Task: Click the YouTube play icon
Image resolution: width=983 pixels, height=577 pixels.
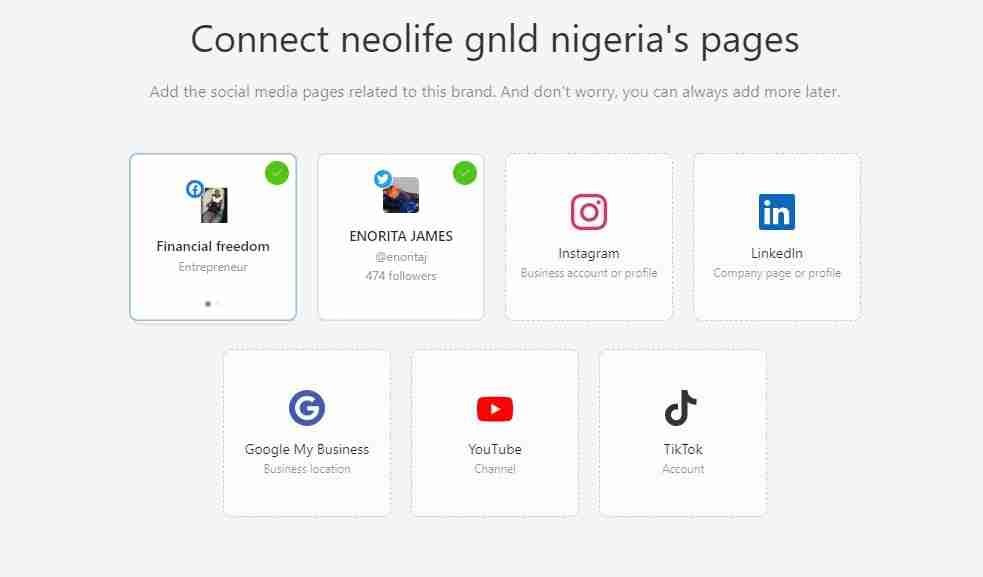Action: pyautogui.click(x=494, y=408)
